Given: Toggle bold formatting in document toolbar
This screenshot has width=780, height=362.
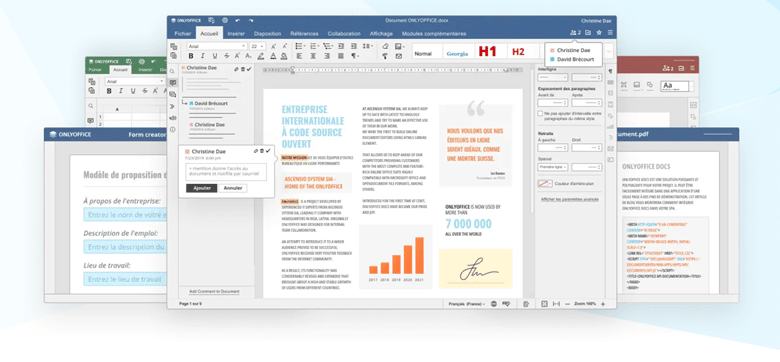Looking at the screenshot, I should coord(190,56).
